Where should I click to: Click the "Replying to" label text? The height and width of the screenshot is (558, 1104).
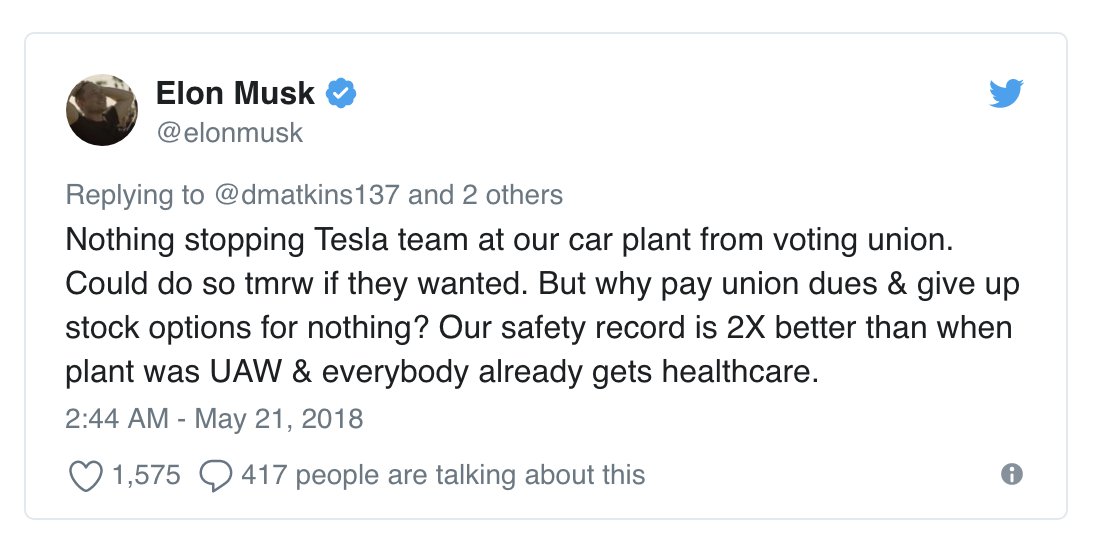click(135, 196)
